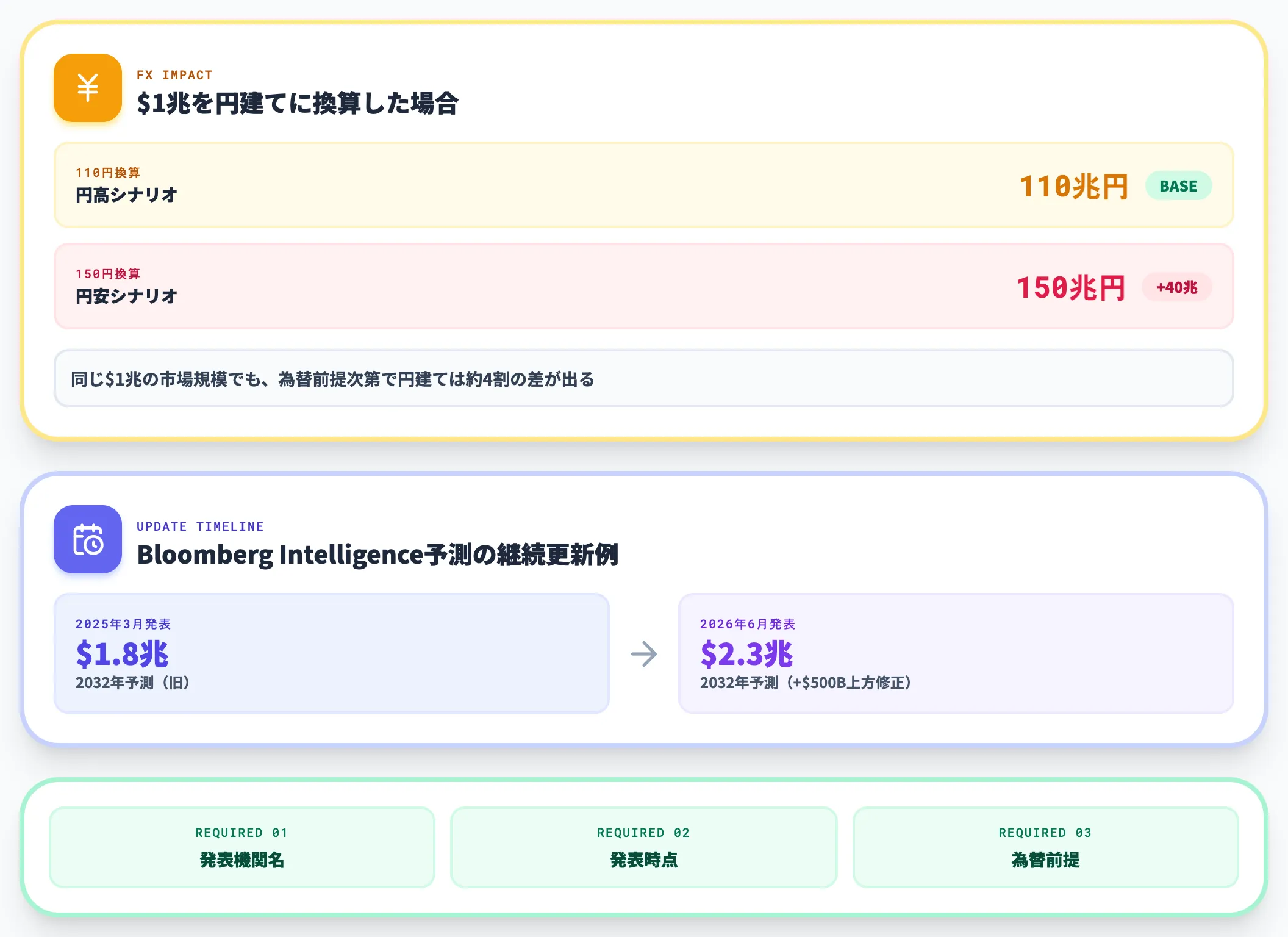Select the REQUIRED 03 為替前提 card
Screen dimensions: 1288x937
pyautogui.click(x=1045, y=847)
